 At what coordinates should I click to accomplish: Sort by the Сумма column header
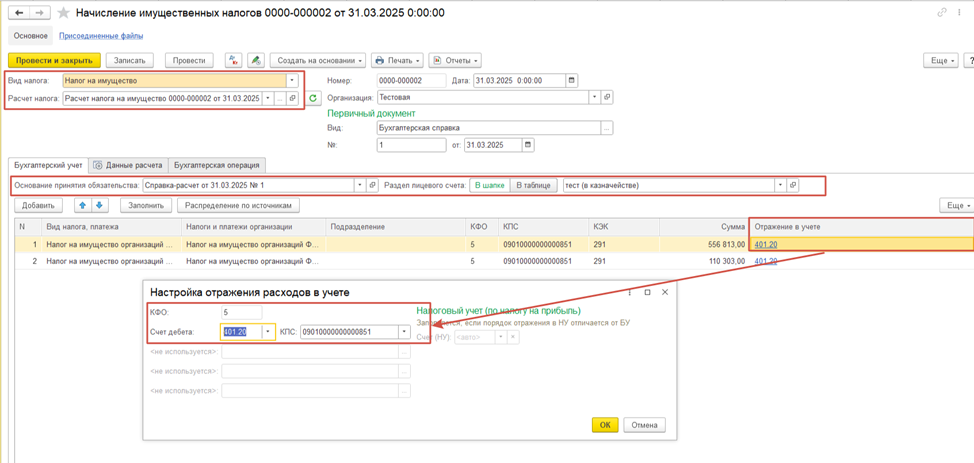pyautogui.click(x=704, y=227)
